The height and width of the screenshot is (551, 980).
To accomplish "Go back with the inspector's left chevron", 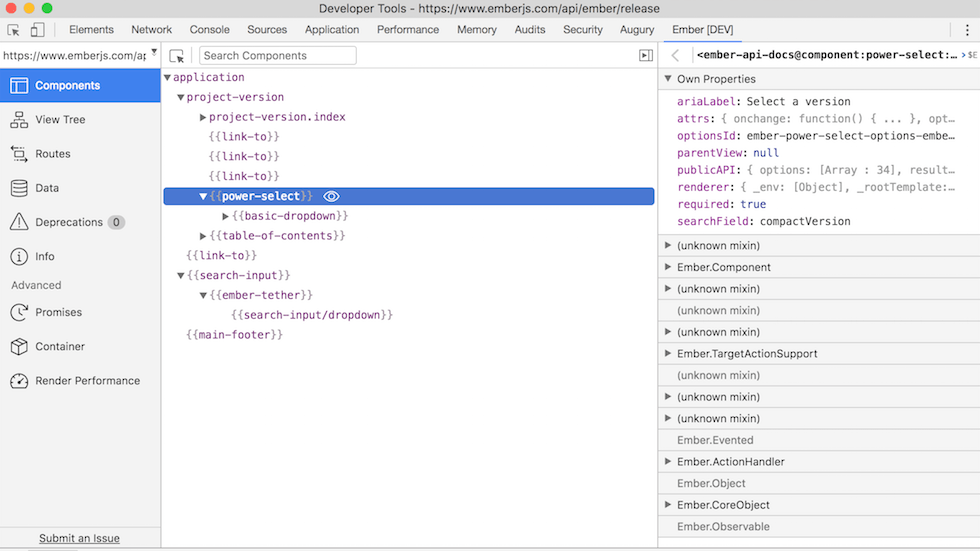I will 676,56.
